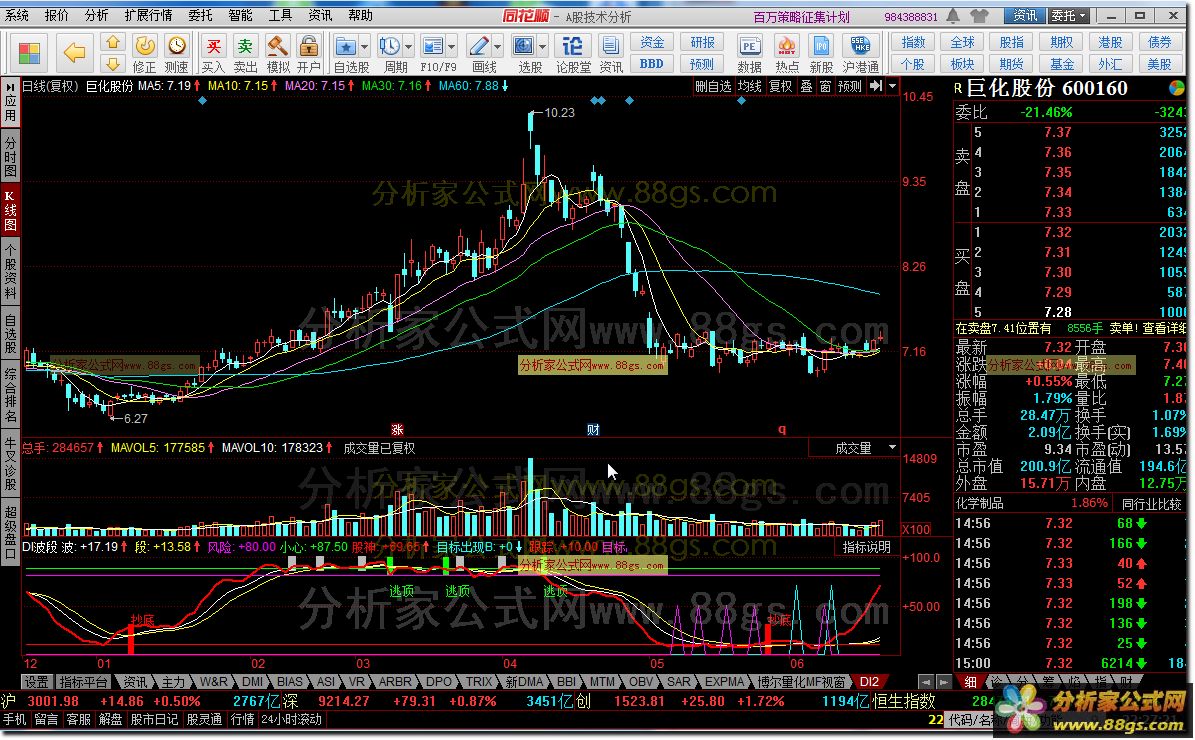Open the 委托 dropdown in title bar
The height and width of the screenshot is (740, 1195).
pos(1068,15)
